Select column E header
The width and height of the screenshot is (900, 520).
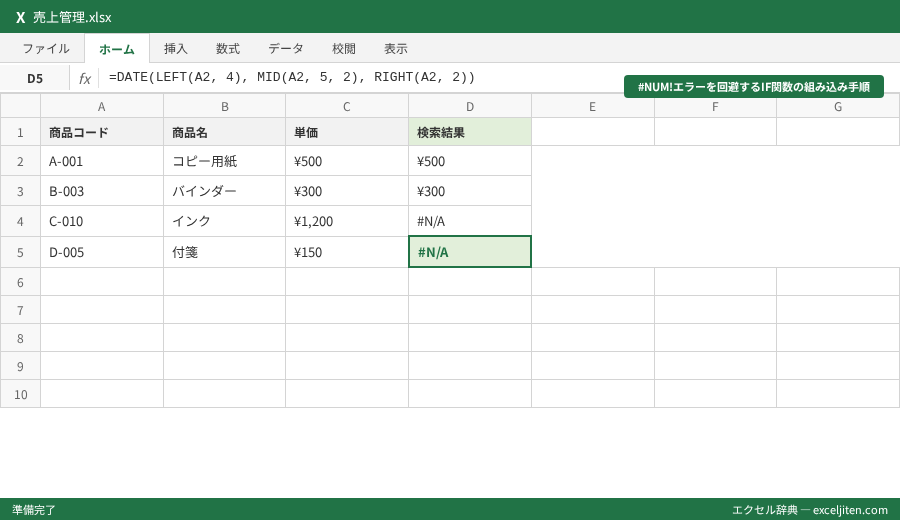point(592,106)
